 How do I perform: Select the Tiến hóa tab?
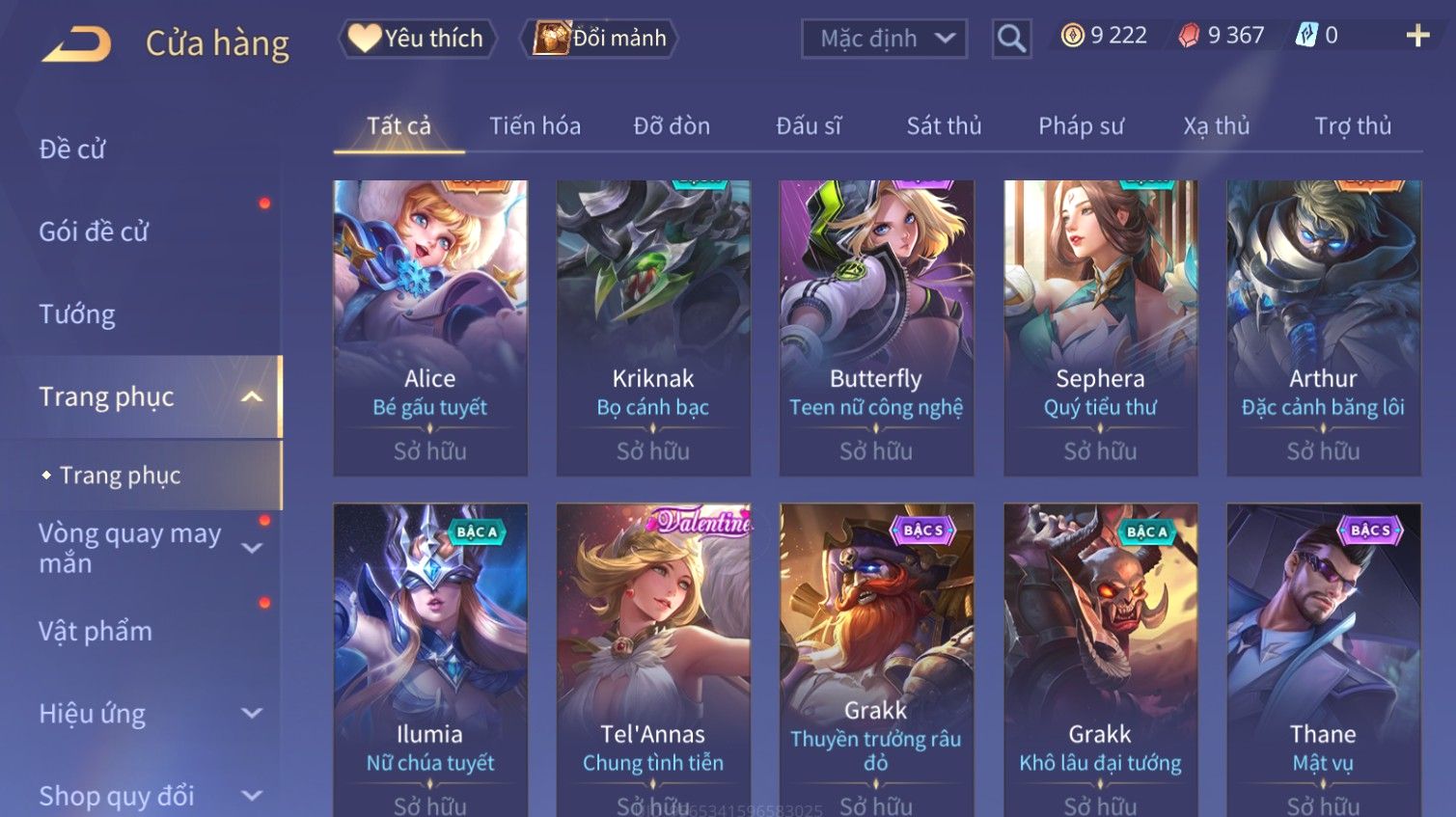[535, 126]
